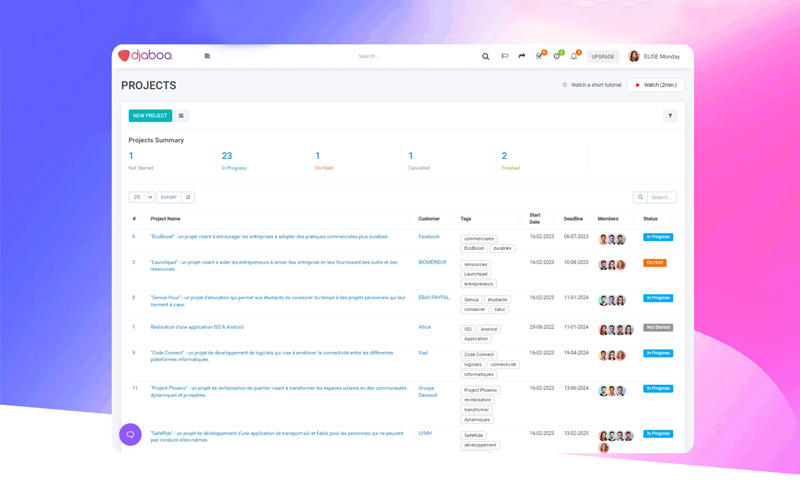Click the 'revitalisation' tag
Screen dimensions: 800x500
point(478,400)
